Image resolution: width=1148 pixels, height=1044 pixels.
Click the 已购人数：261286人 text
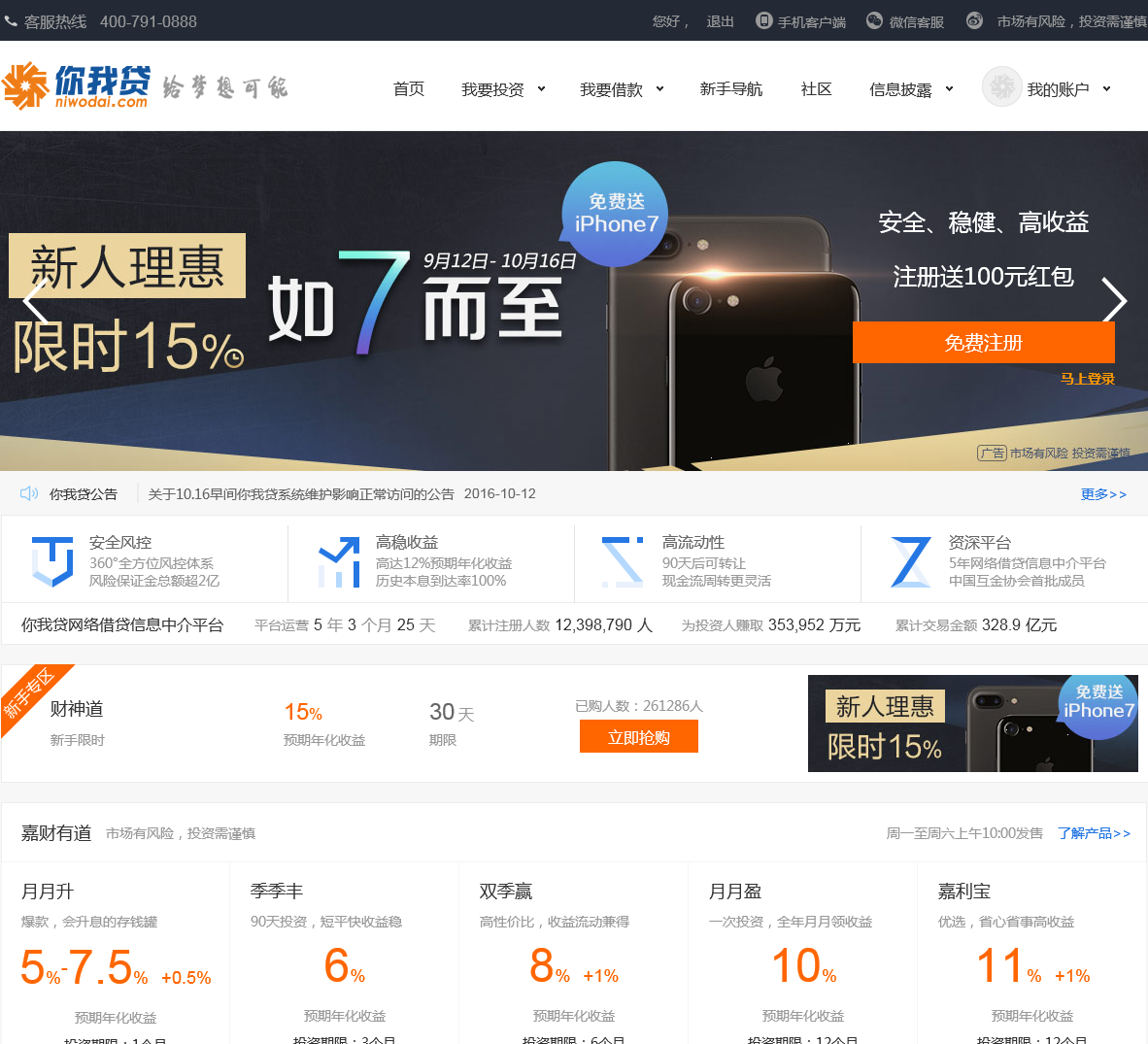click(x=639, y=706)
